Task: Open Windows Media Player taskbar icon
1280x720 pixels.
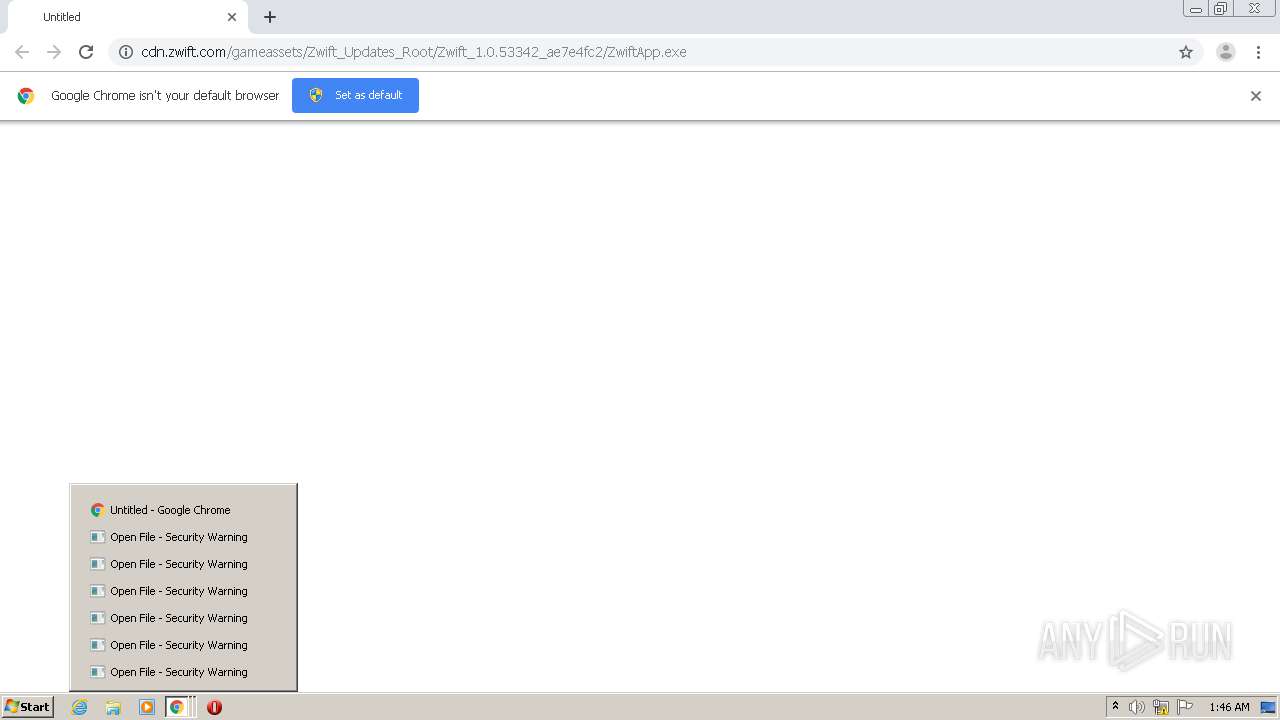Action: [x=147, y=707]
